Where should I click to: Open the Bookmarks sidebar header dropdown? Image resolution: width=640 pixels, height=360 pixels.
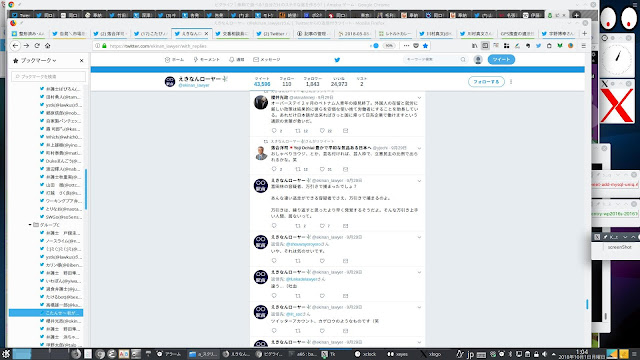point(38,60)
